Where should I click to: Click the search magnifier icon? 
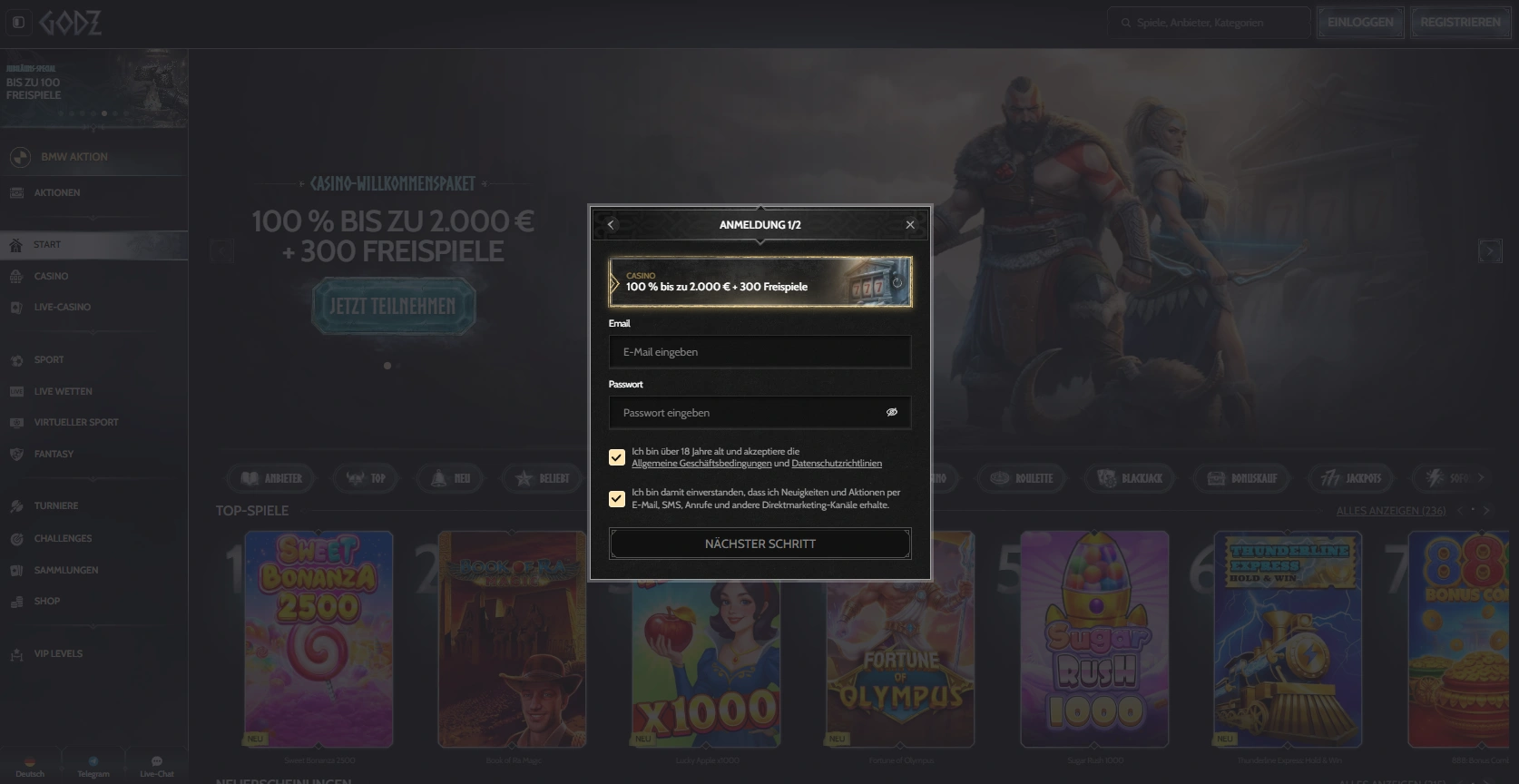pyautogui.click(x=1126, y=23)
